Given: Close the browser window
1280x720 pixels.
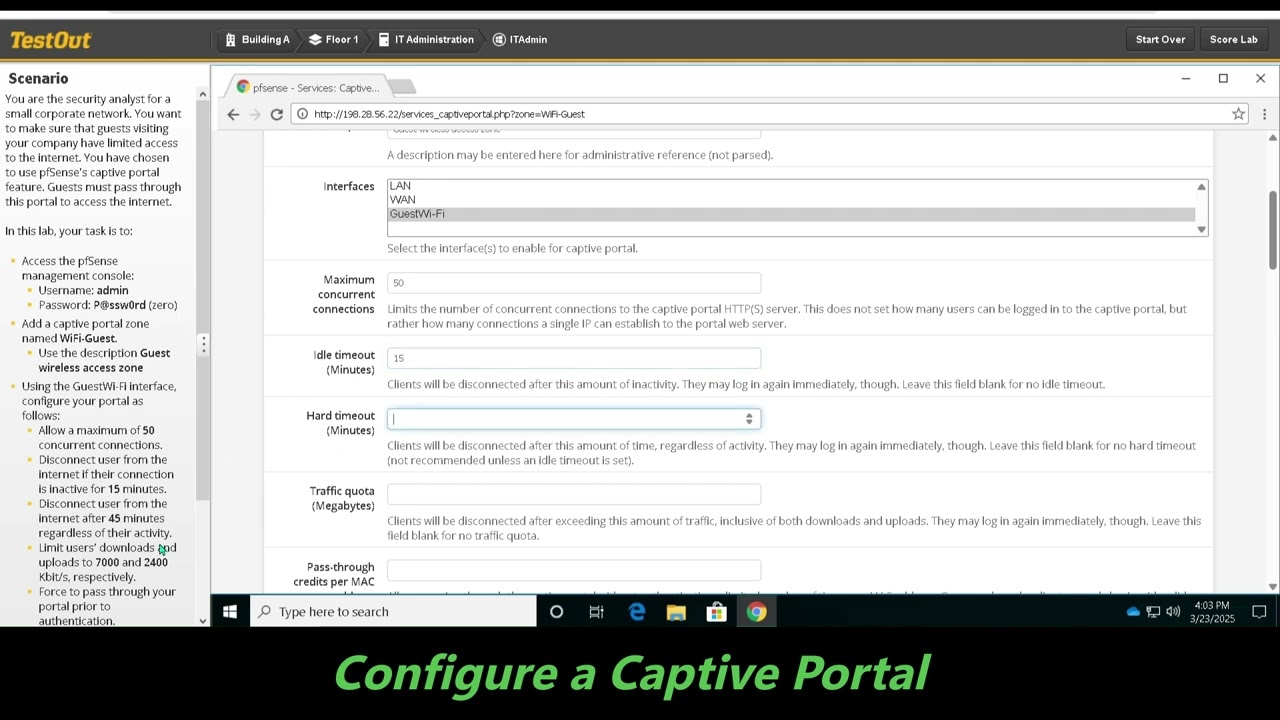Looking at the screenshot, I should click(1260, 79).
